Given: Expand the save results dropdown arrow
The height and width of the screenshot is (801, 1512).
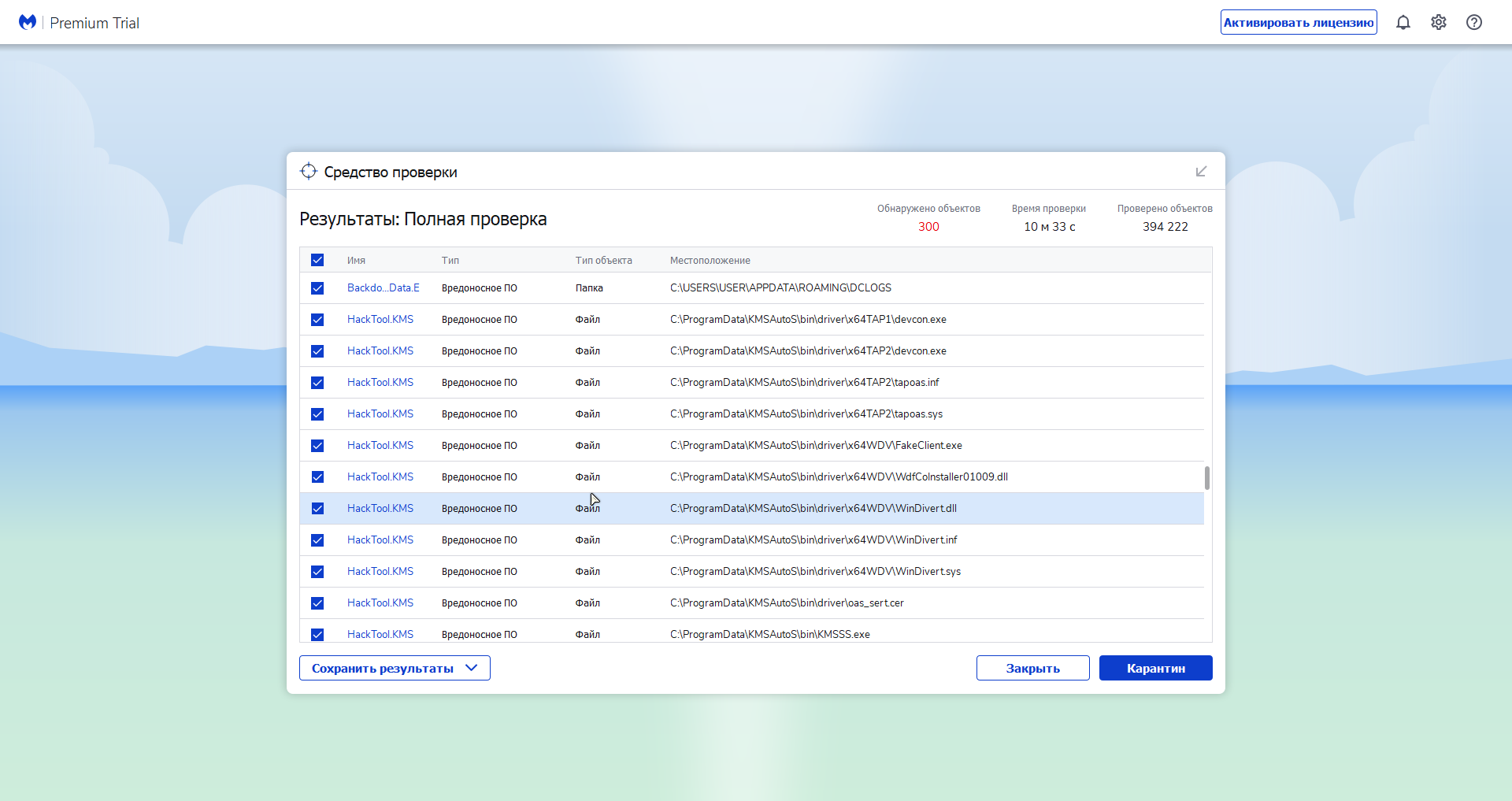Looking at the screenshot, I should pos(472,668).
